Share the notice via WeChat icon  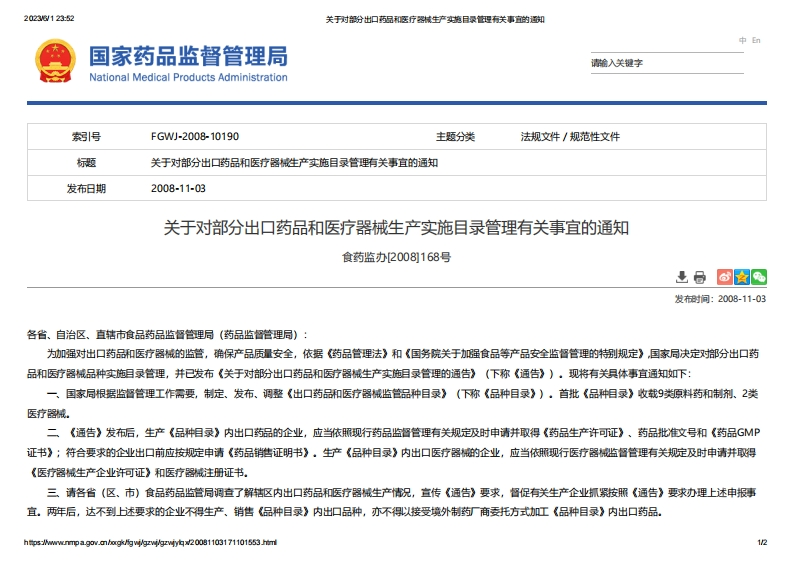coord(759,277)
